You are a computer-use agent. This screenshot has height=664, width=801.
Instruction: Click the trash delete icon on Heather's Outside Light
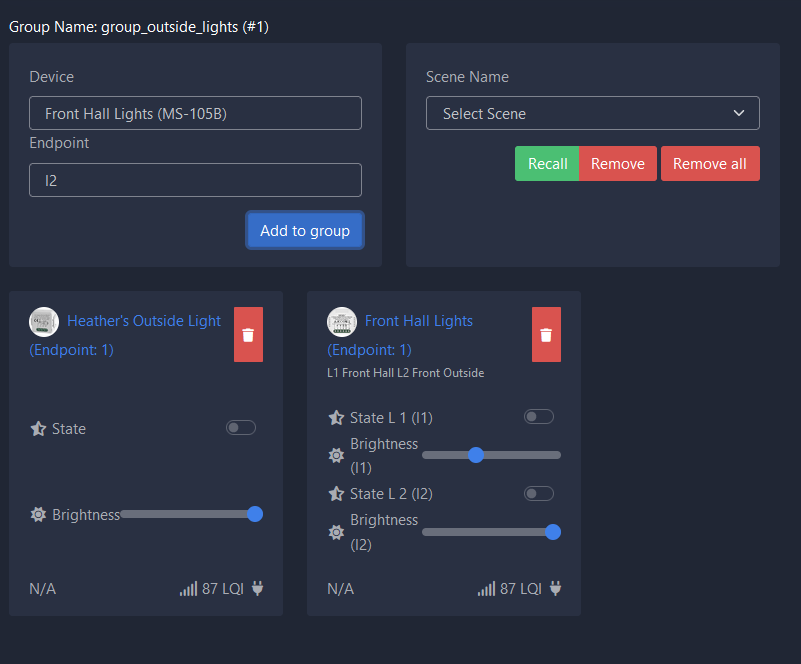pyautogui.click(x=248, y=334)
